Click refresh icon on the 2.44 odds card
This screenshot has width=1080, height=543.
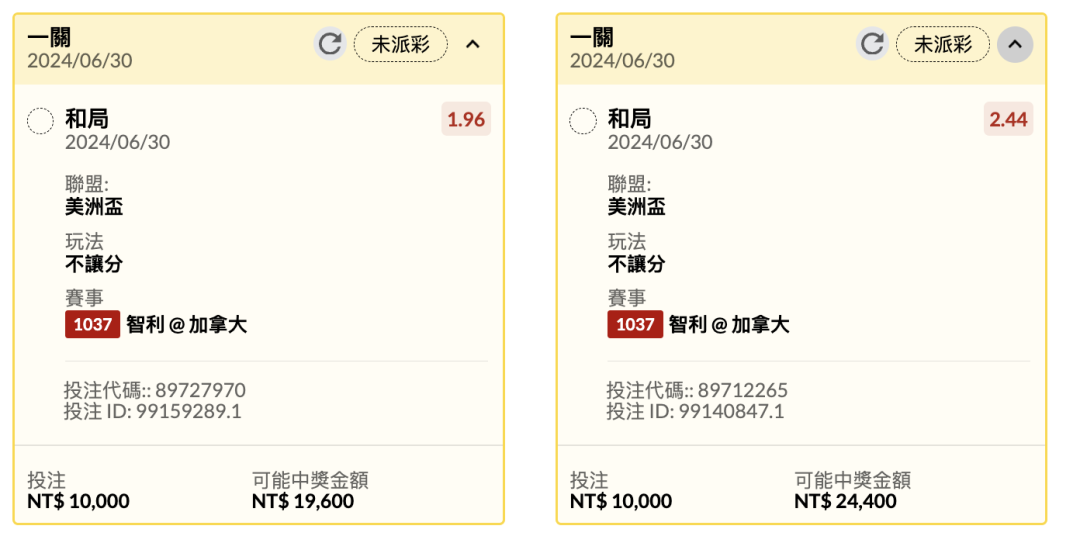click(x=872, y=44)
